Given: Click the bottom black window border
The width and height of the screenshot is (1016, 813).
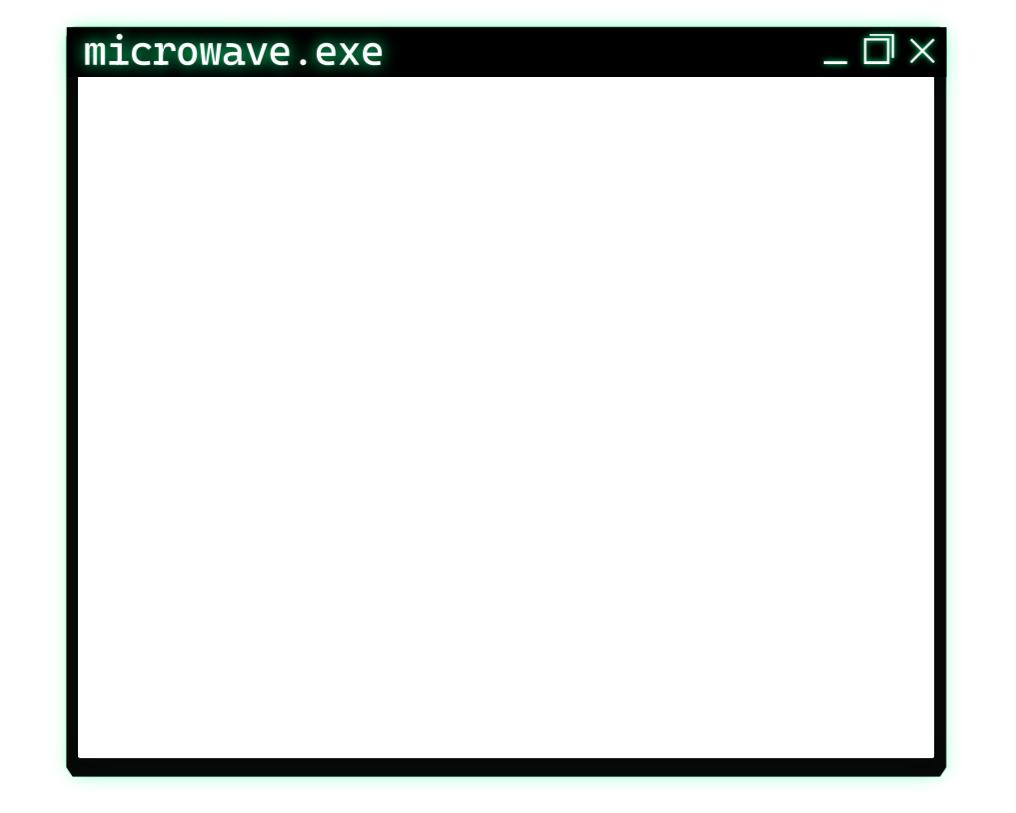Looking at the screenshot, I should point(506,767).
